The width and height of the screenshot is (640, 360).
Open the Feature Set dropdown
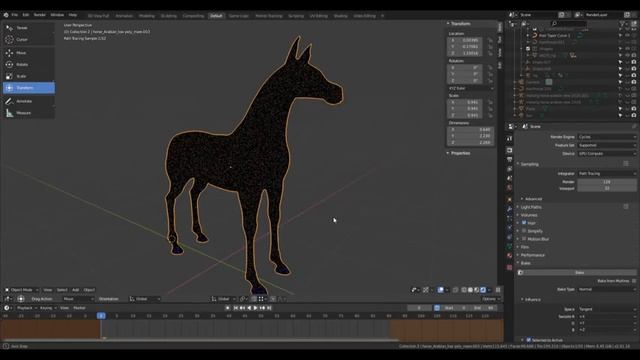coord(607,145)
